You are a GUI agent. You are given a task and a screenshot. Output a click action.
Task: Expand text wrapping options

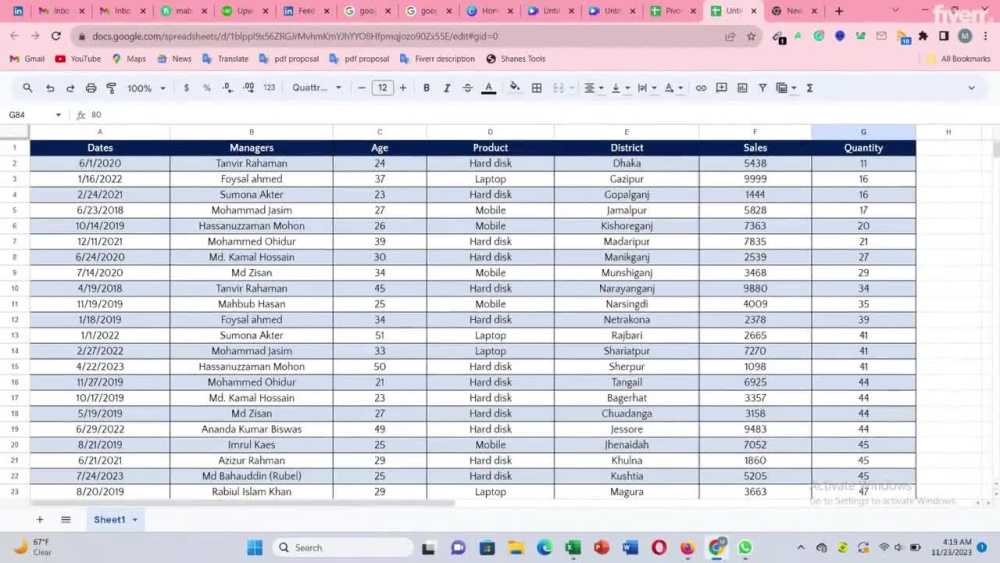654,88
